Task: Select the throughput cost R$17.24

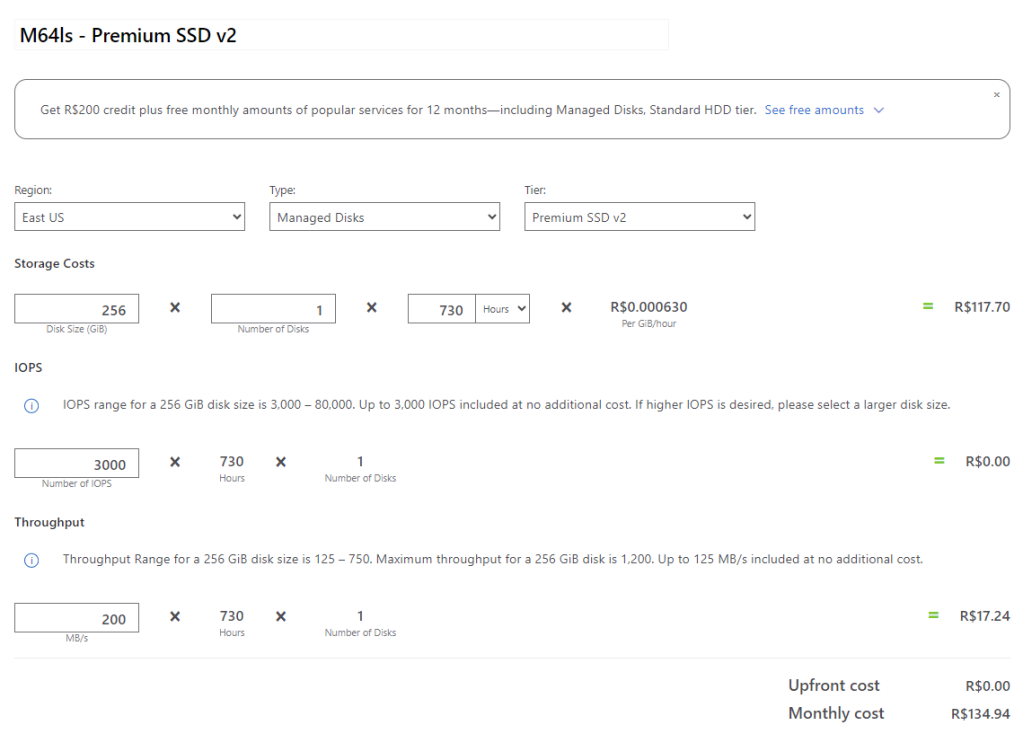Action: click(x=985, y=616)
